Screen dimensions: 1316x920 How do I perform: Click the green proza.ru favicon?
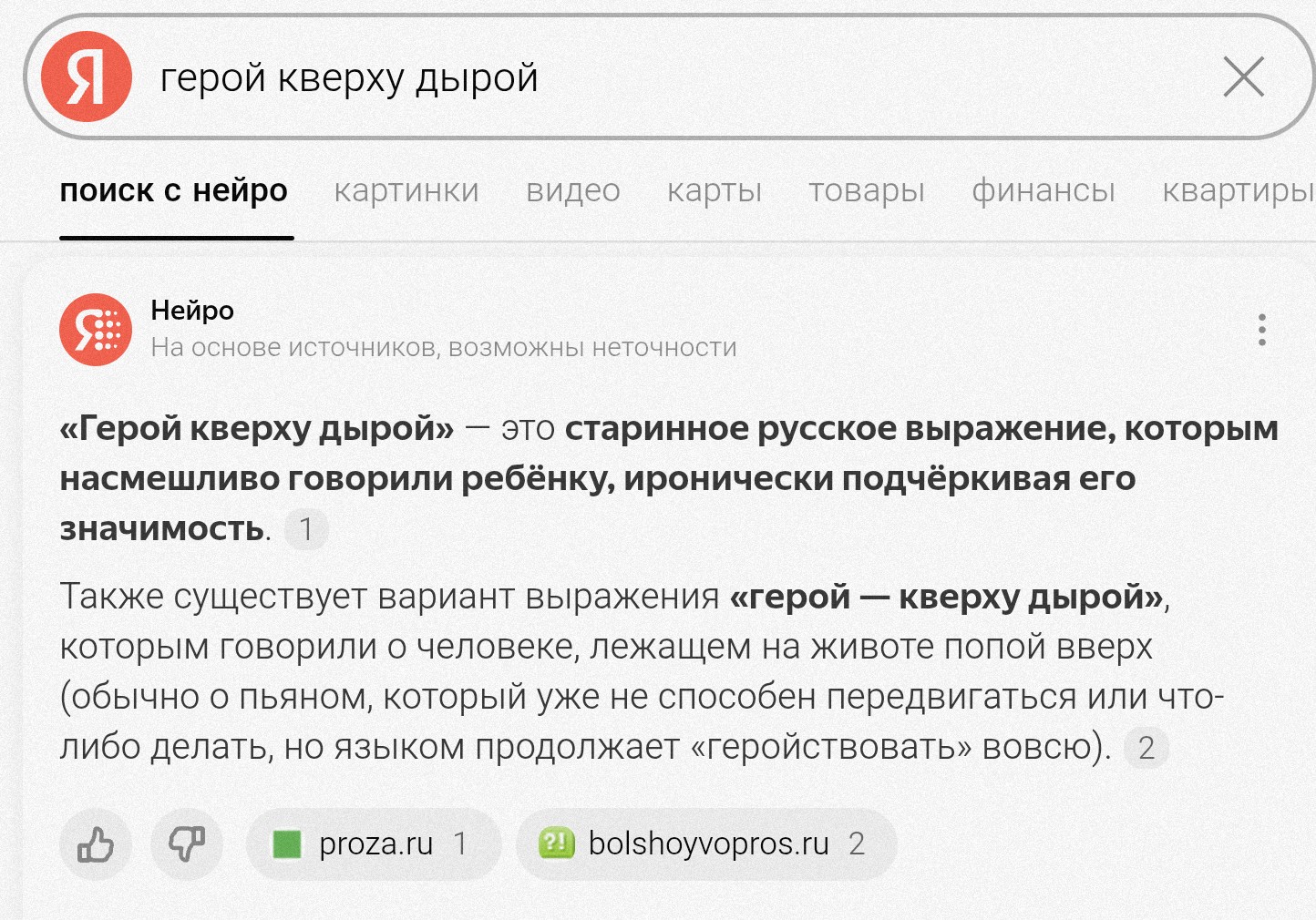287,844
